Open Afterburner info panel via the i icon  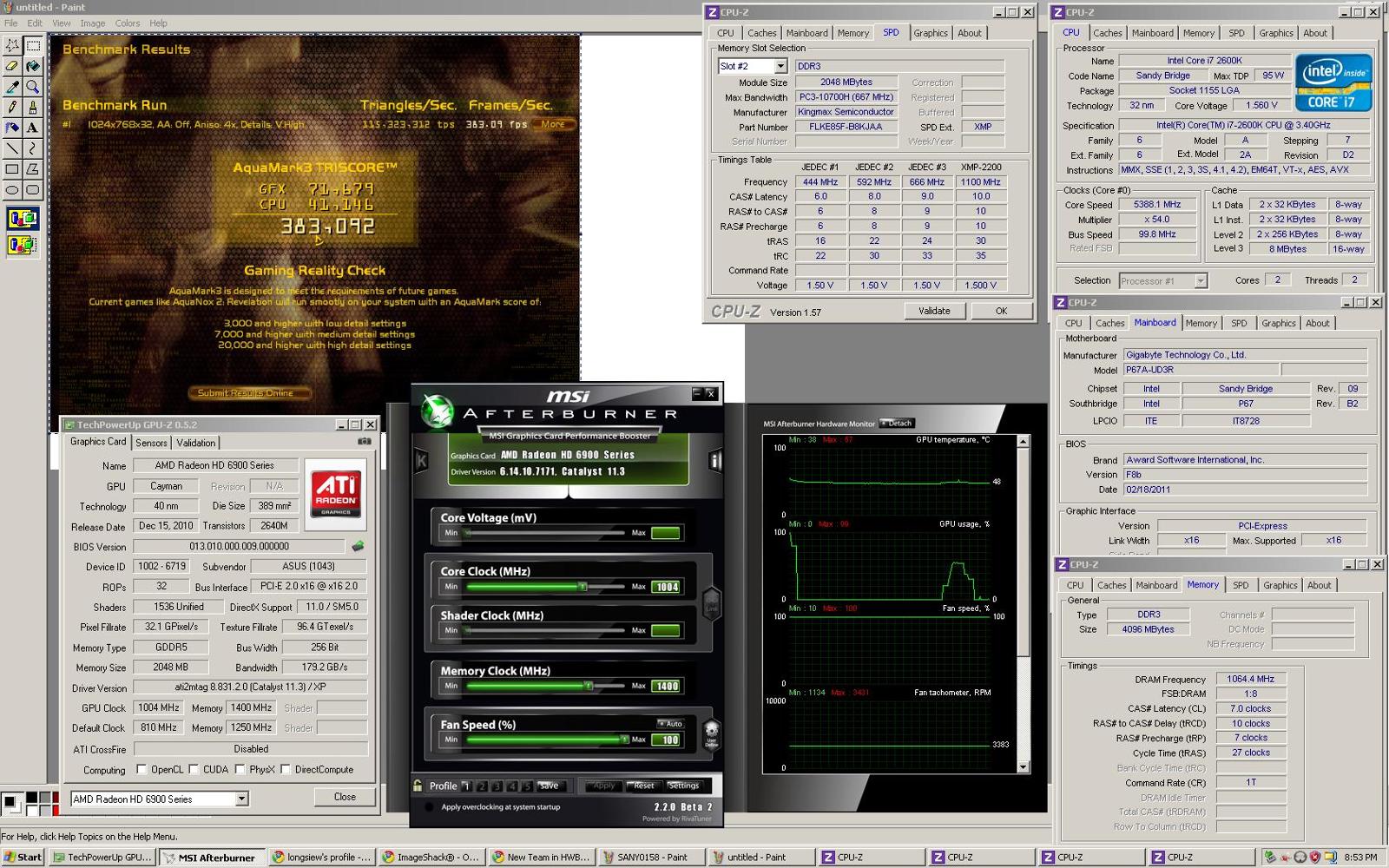click(715, 460)
